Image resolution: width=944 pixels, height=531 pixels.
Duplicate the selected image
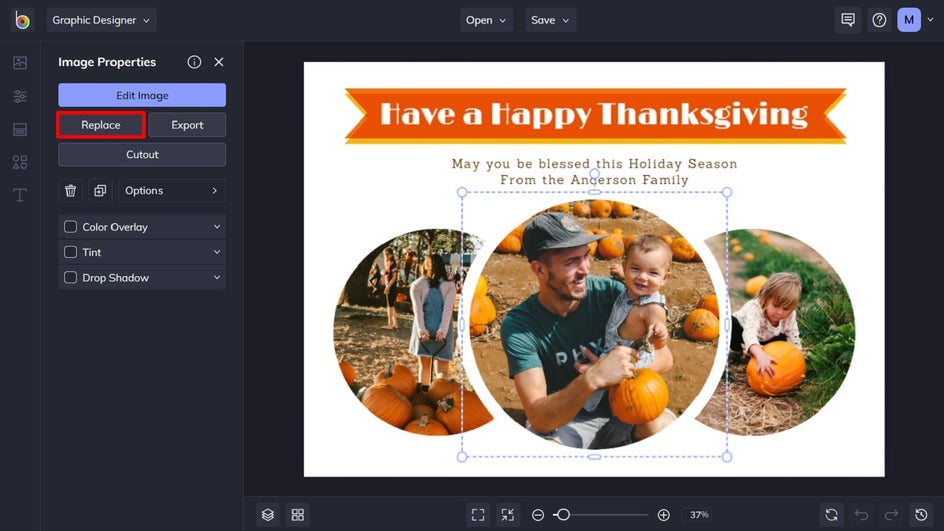[x=100, y=191]
